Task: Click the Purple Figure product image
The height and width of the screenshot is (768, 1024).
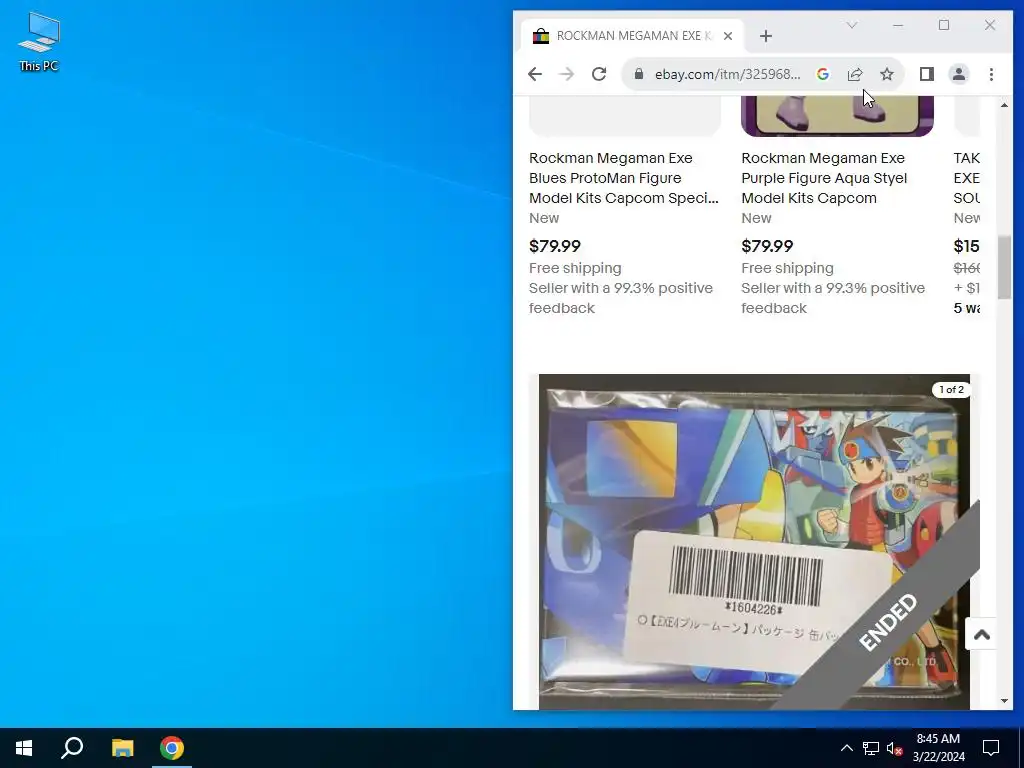Action: (837, 116)
